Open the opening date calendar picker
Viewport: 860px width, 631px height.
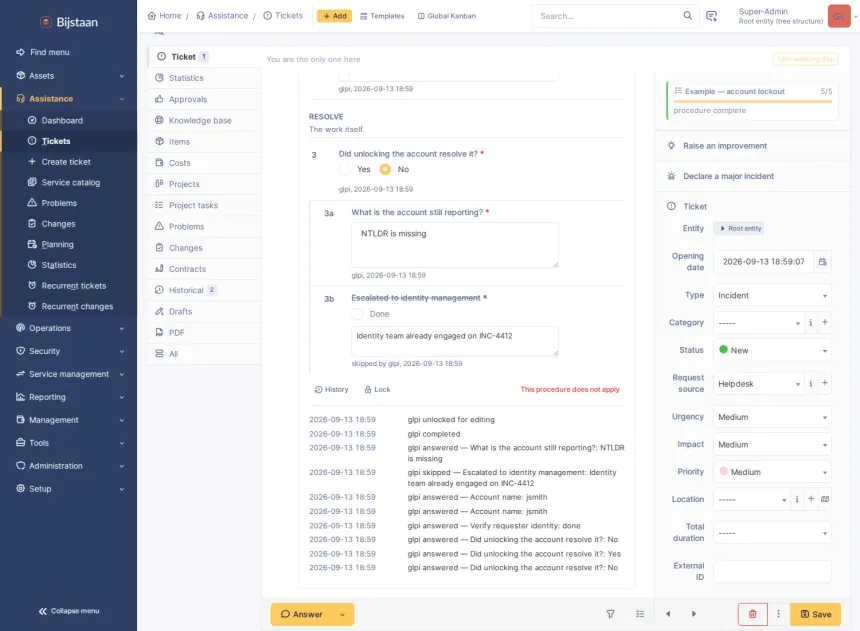pos(823,262)
